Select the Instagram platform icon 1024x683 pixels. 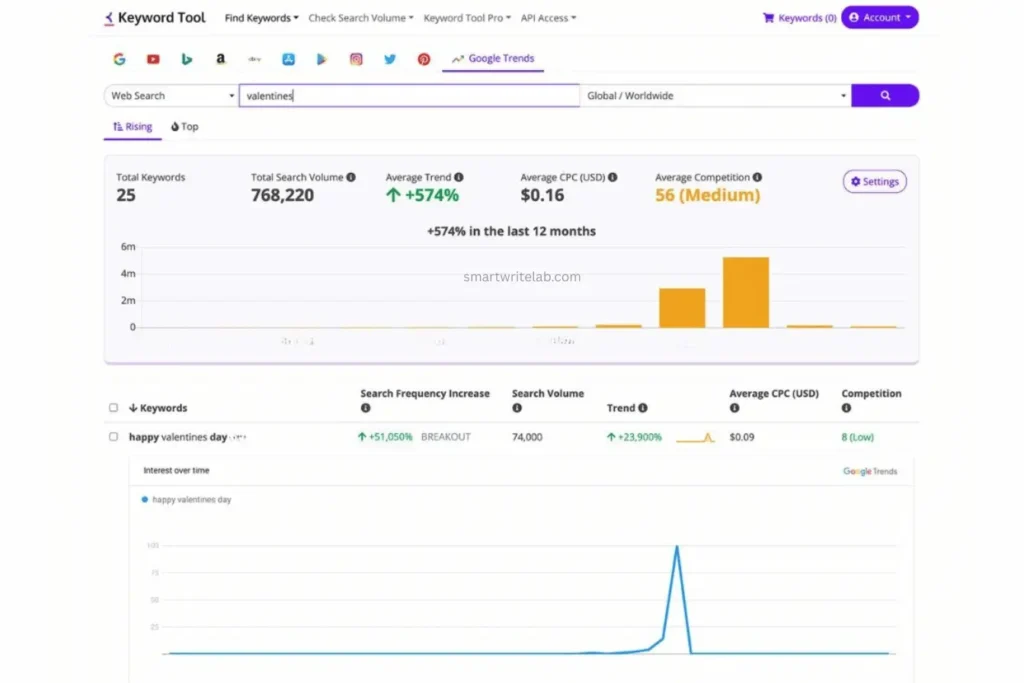click(x=356, y=59)
